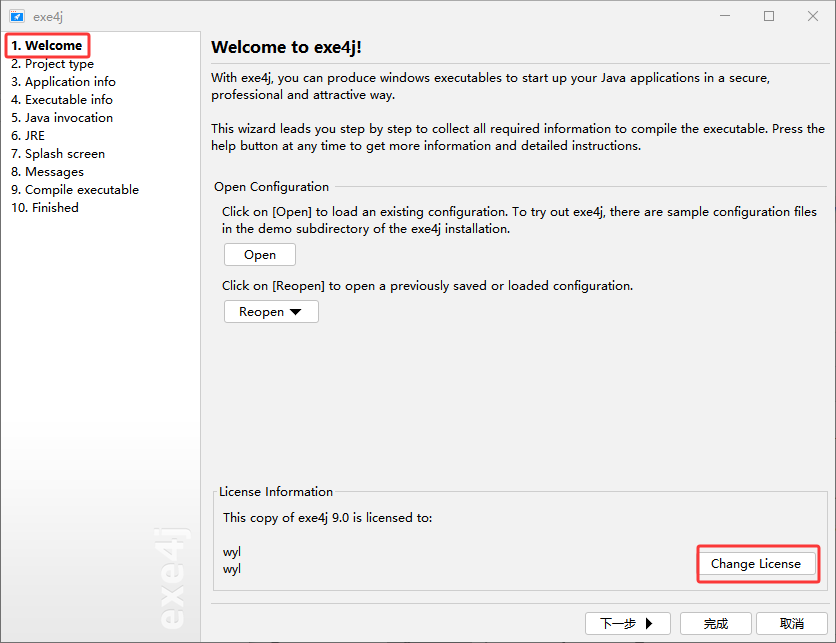Click the Change License button
Screen dimensions: 836x643
click(756, 564)
